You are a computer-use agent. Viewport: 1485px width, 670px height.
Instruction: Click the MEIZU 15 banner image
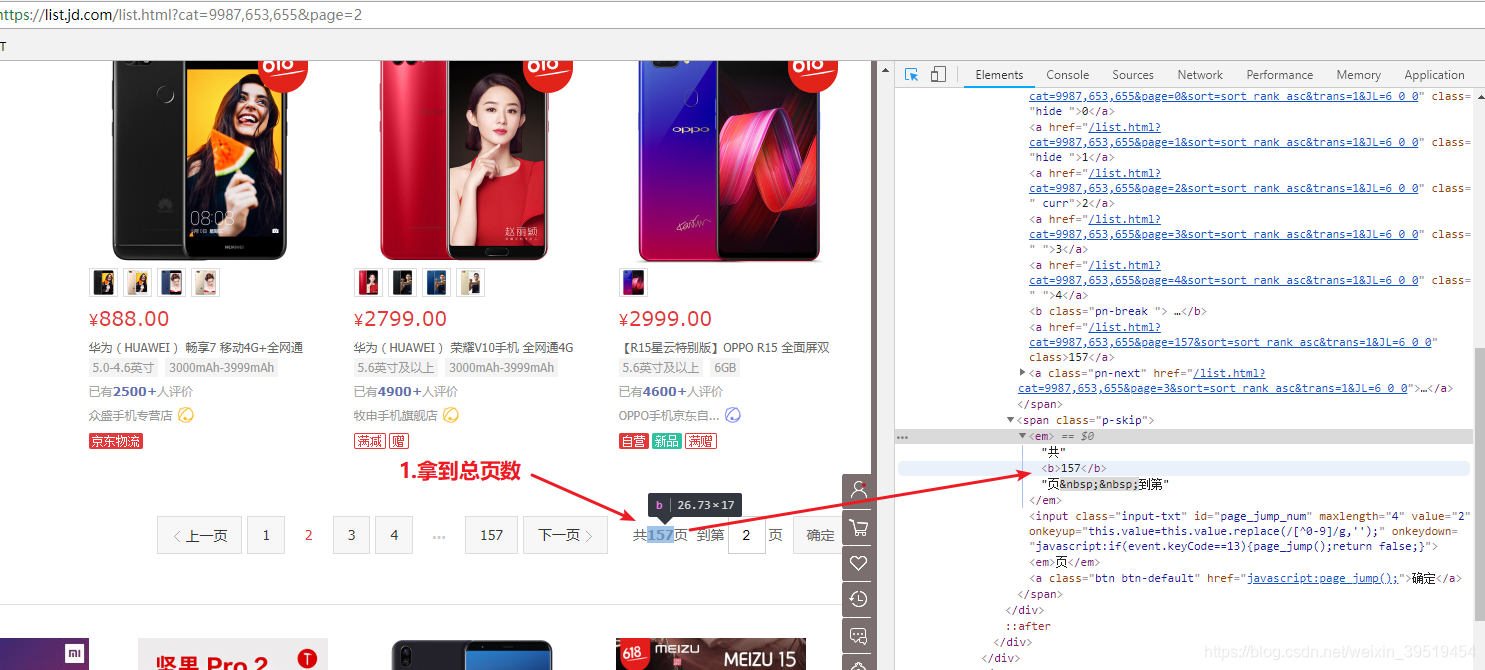pos(711,654)
